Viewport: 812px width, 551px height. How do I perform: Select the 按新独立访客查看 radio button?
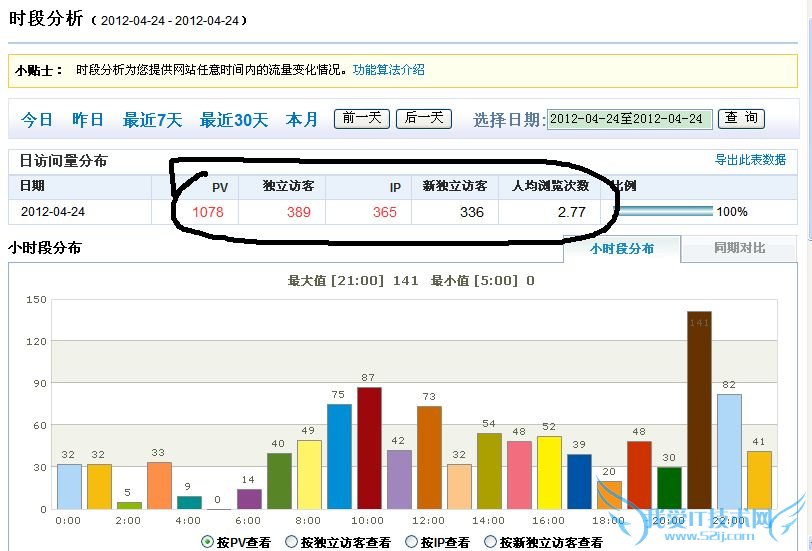coord(490,542)
